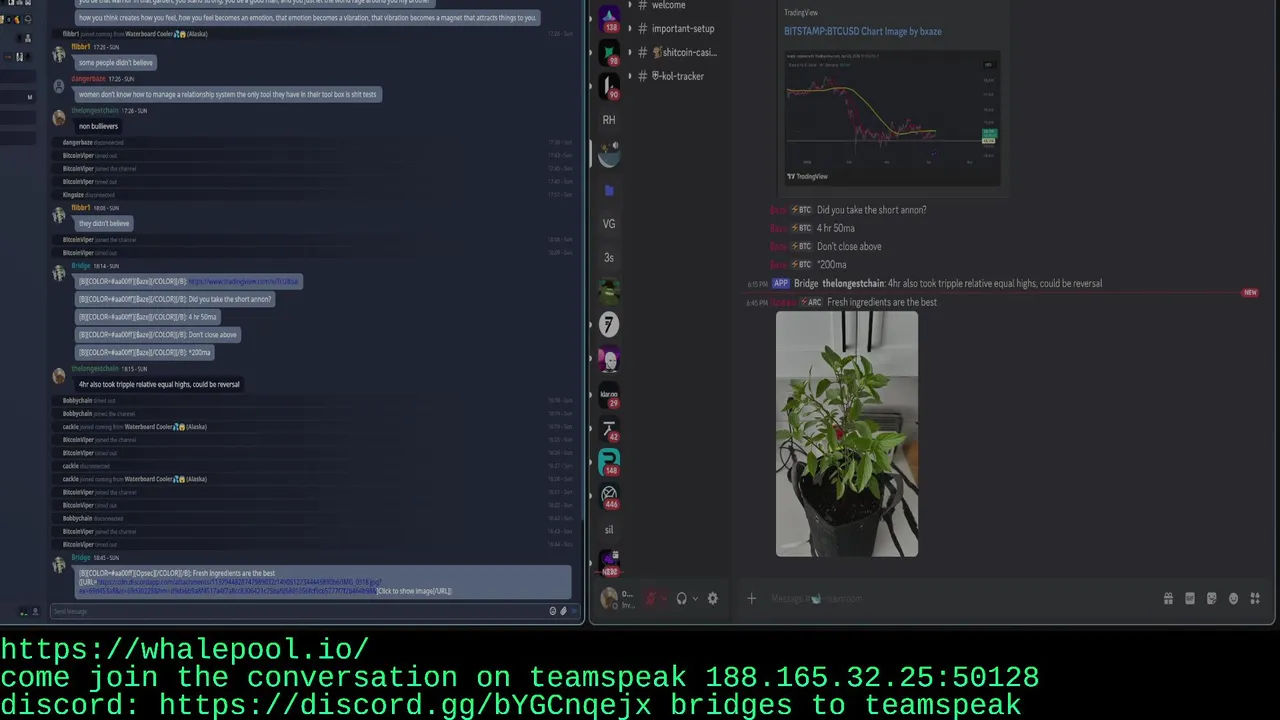Viewport: 1280px width, 720px height.
Task: Open own user profile avatar in Discord
Action: pos(608,599)
